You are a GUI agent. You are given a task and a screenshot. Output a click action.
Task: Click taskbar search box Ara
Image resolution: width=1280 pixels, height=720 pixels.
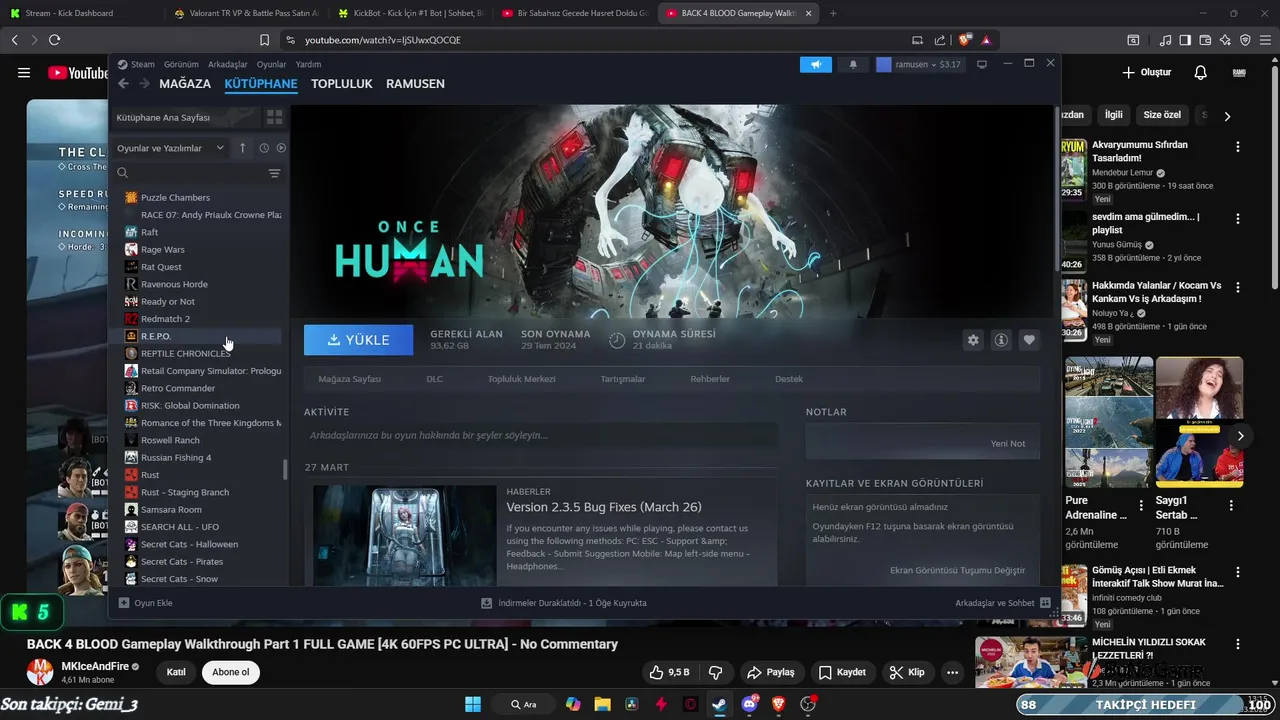pyautogui.click(x=523, y=704)
